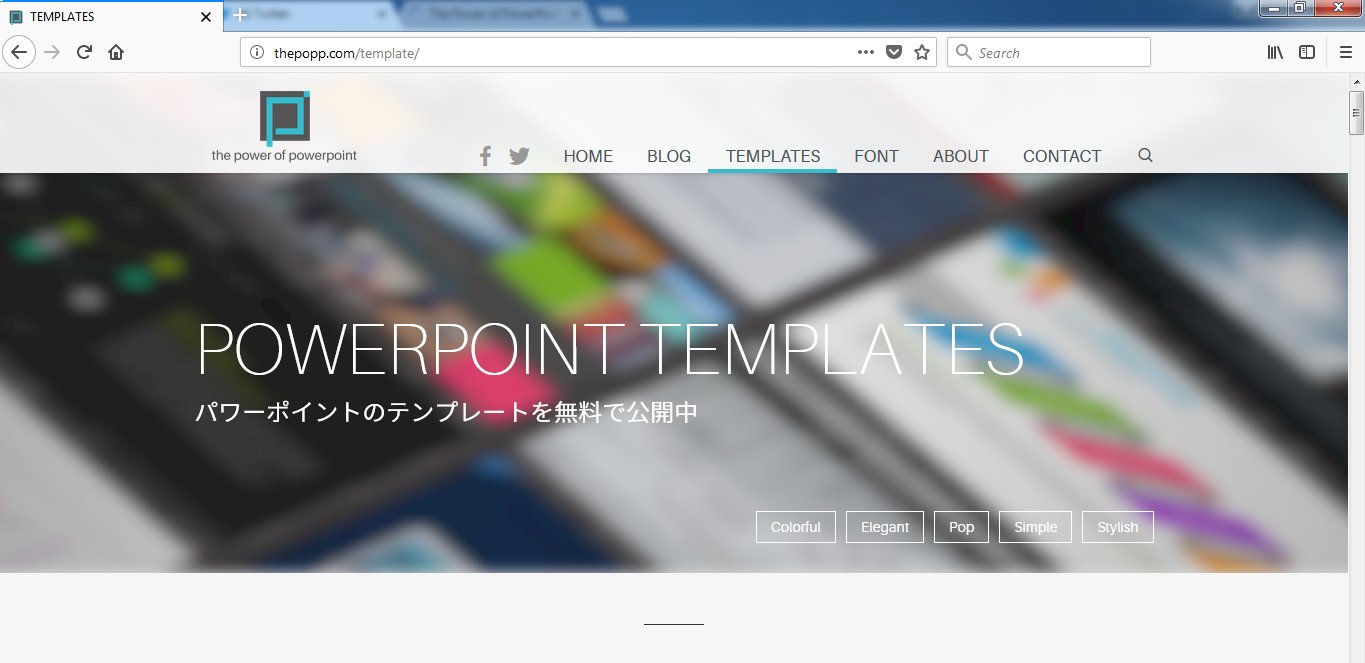Close the TEMPLATES browser tab

pyautogui.click(x=206, y=17)
